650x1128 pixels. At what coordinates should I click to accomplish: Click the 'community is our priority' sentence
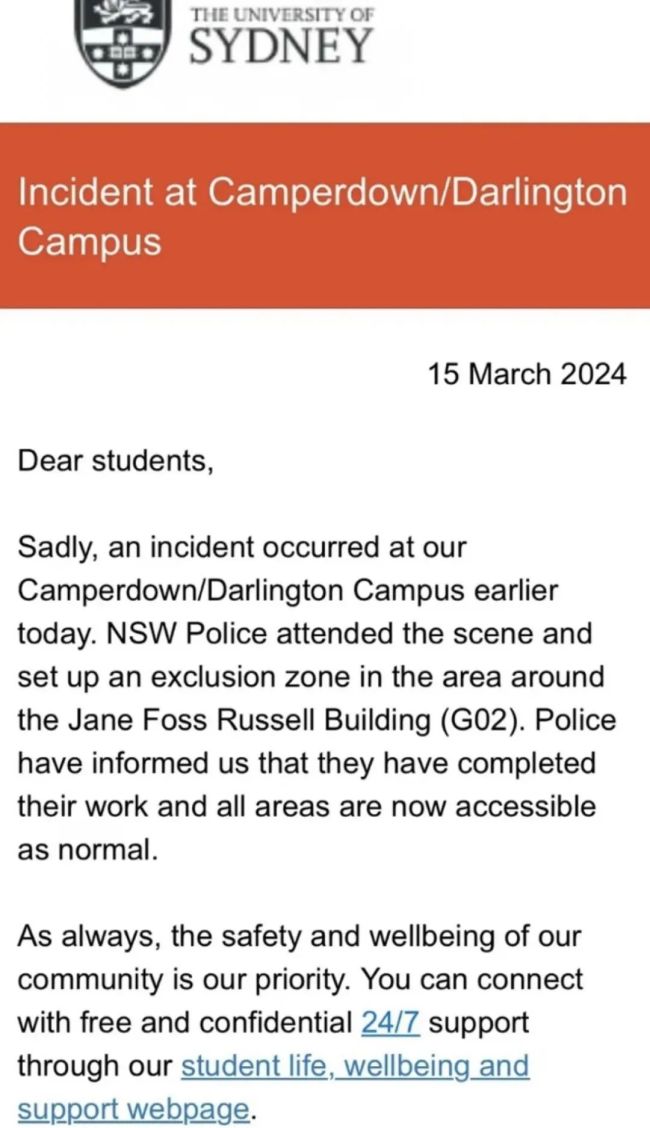coord(184,979)
